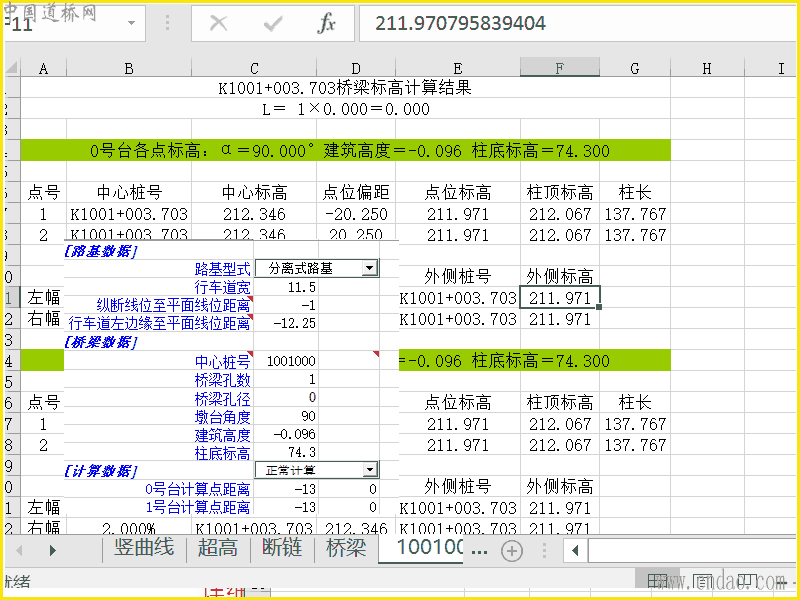Click the green 0号台各点标高 header row
This screenshot has width=800, height=600.
tap(345, 151)
